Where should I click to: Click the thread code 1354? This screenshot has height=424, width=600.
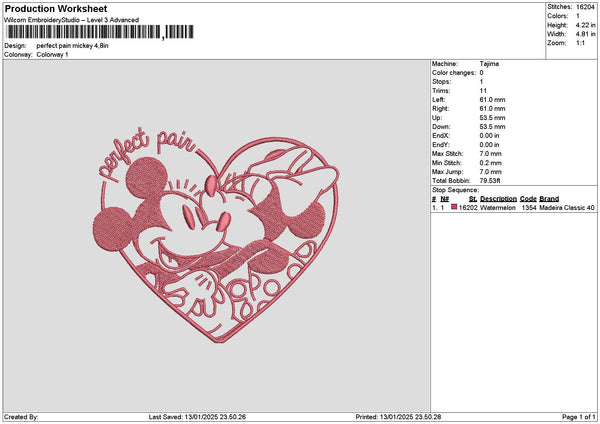click(529, 208)
